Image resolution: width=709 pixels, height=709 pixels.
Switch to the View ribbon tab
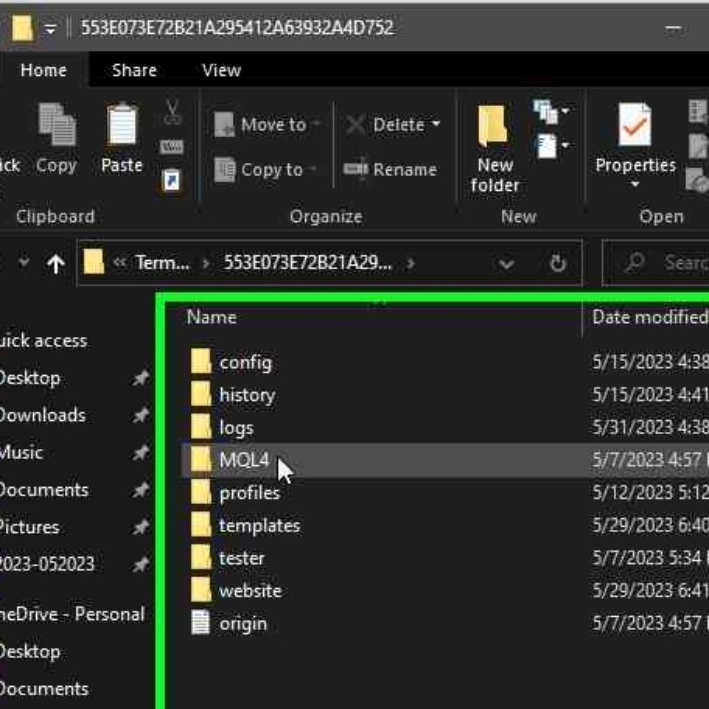tap(222, 70)
